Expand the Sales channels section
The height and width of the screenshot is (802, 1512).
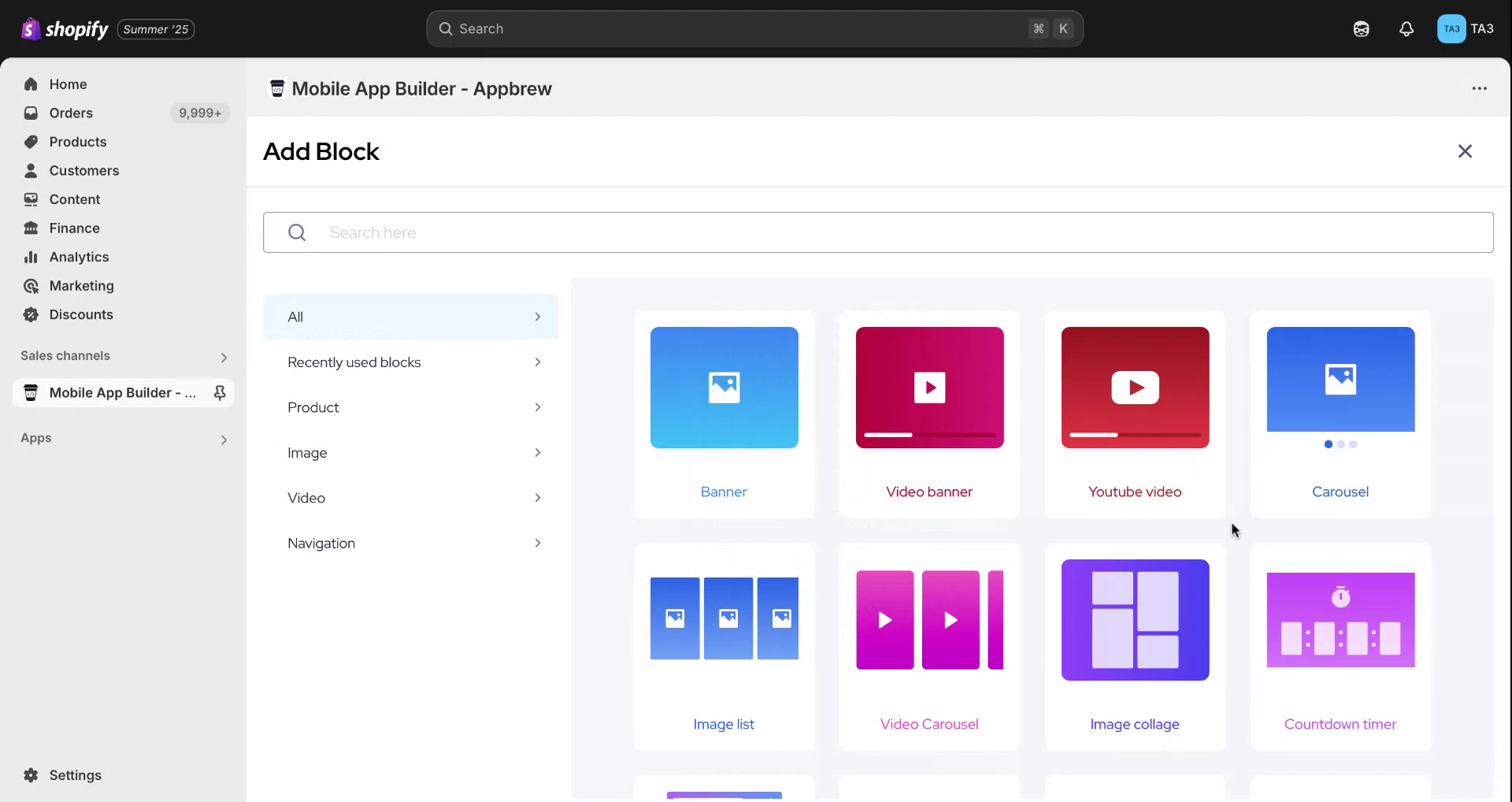pyautogui.click(x=224, y=357)
